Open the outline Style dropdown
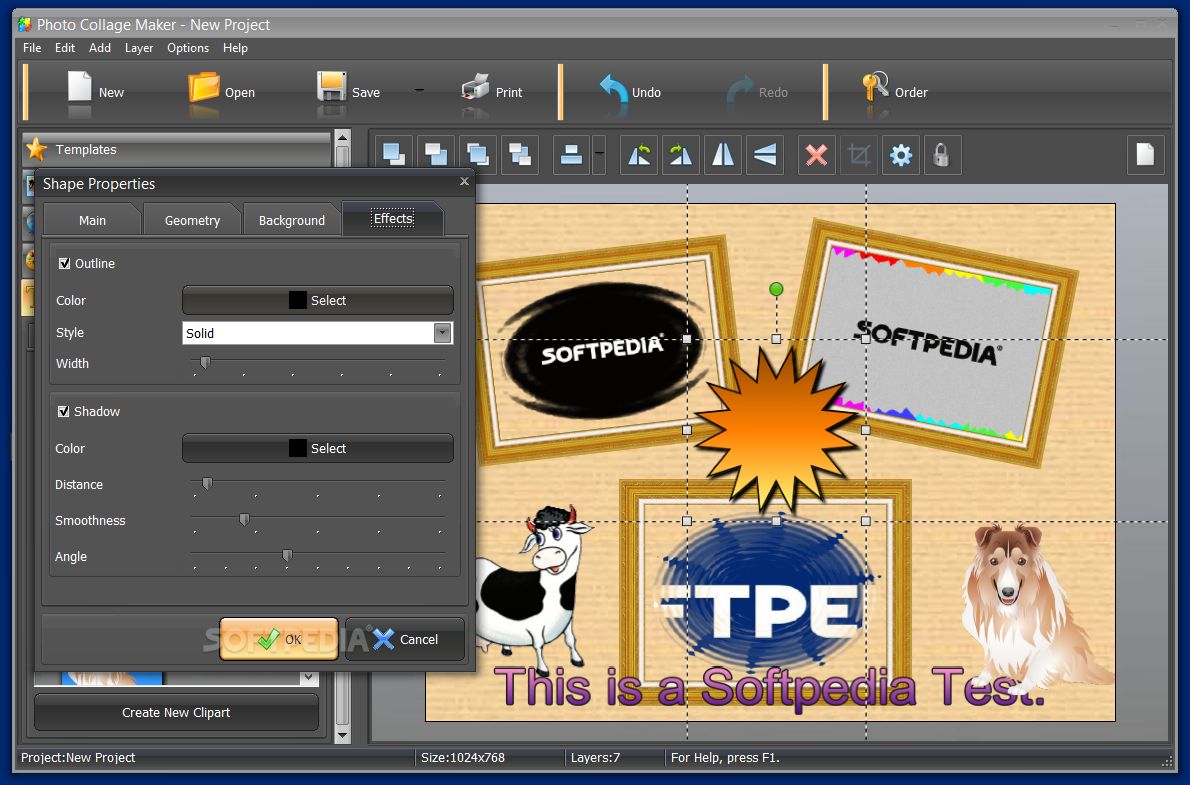1190x785 pixels. (x=442, y=333)
